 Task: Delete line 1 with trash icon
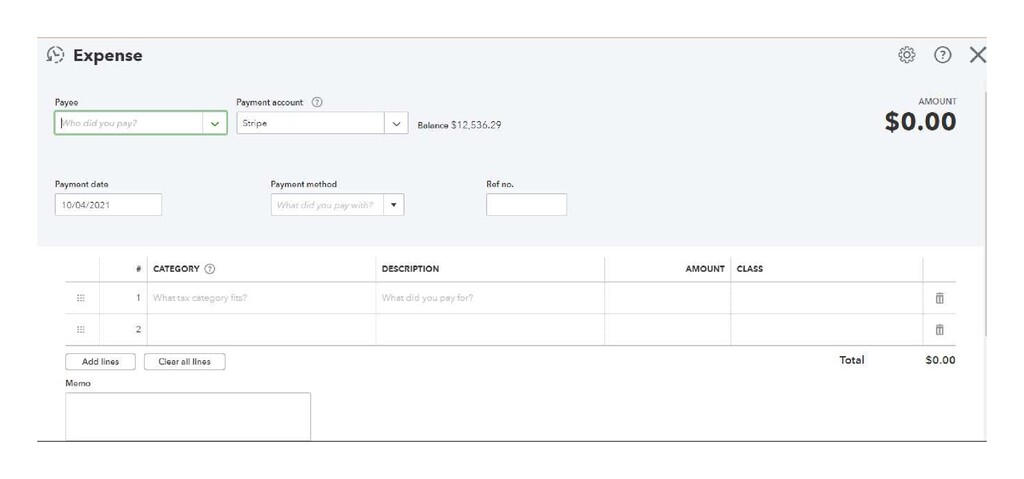tap(939, 298)
